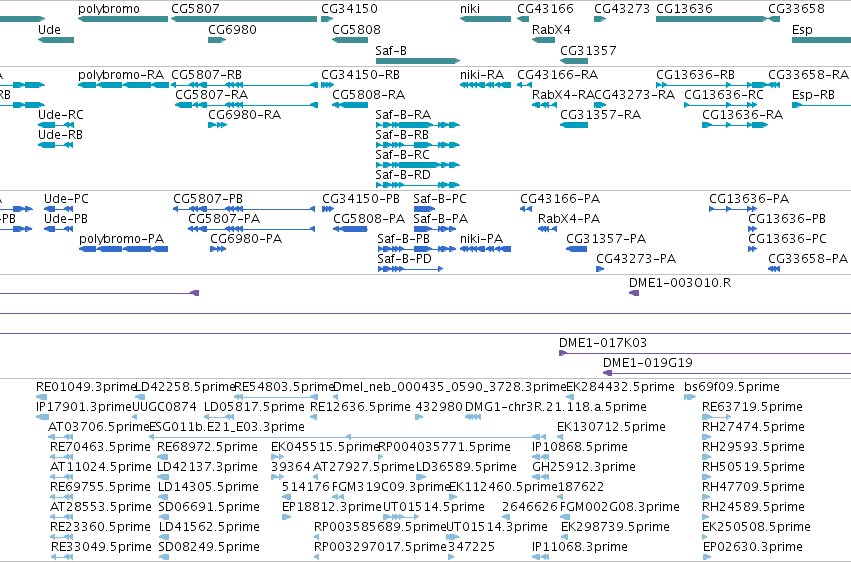Click the 'CG13636-PC' protein label

(788, 239)
